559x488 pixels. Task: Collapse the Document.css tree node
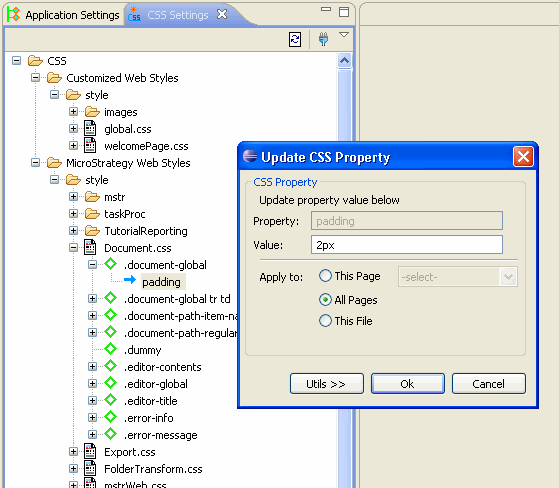tap(73, 248)
